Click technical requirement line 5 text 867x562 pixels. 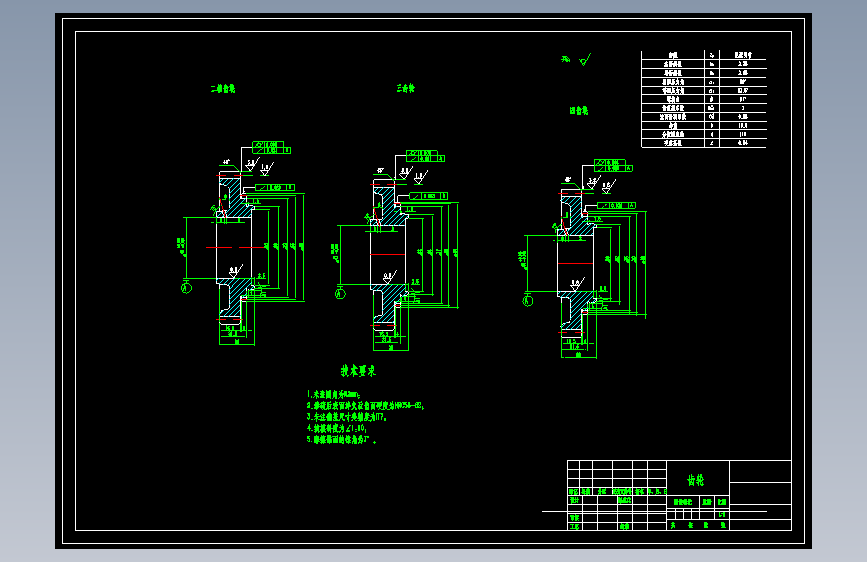pos(342,440)
